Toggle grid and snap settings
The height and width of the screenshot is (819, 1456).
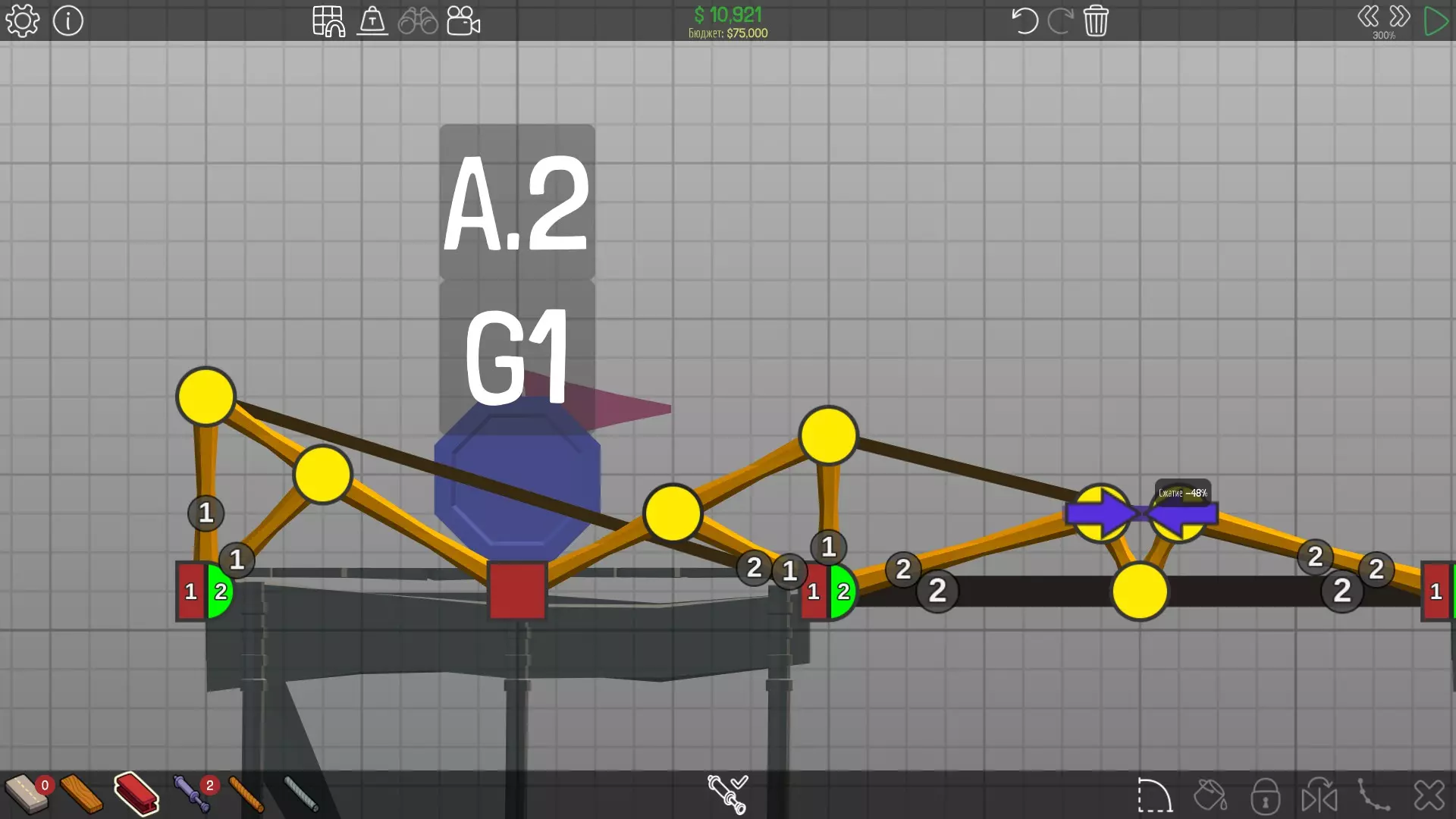click(328, 21)
